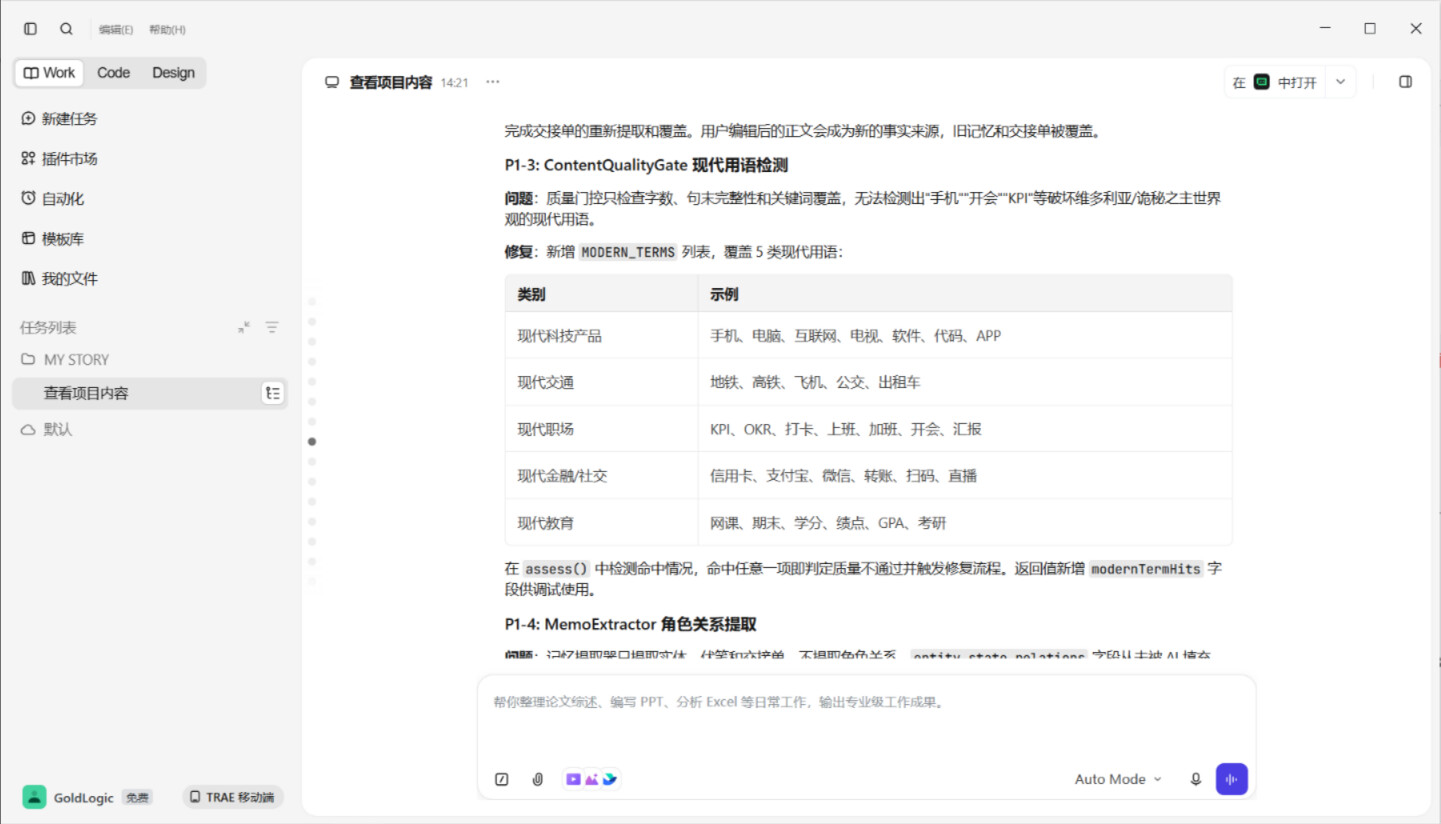Click the MODERN_TERMS code label
This screenshot has width=1441, height=824.
[x=628, y=252]
